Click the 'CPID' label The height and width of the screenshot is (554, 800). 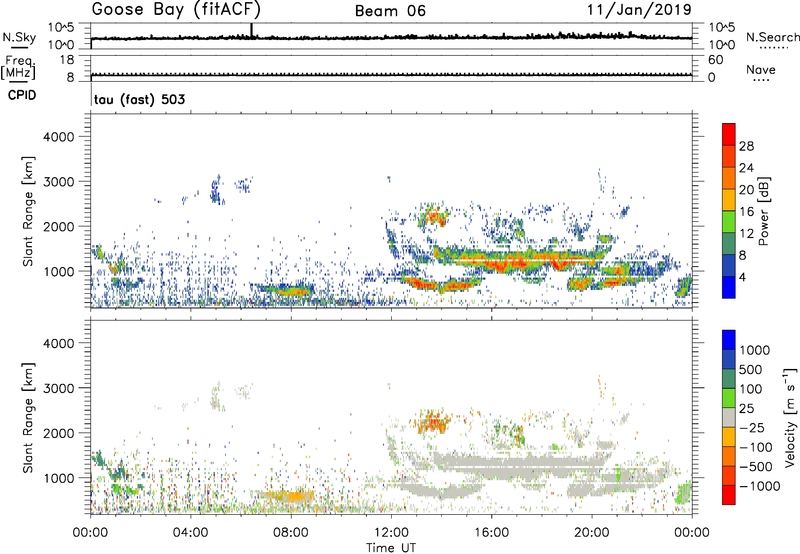pos(22,95)
